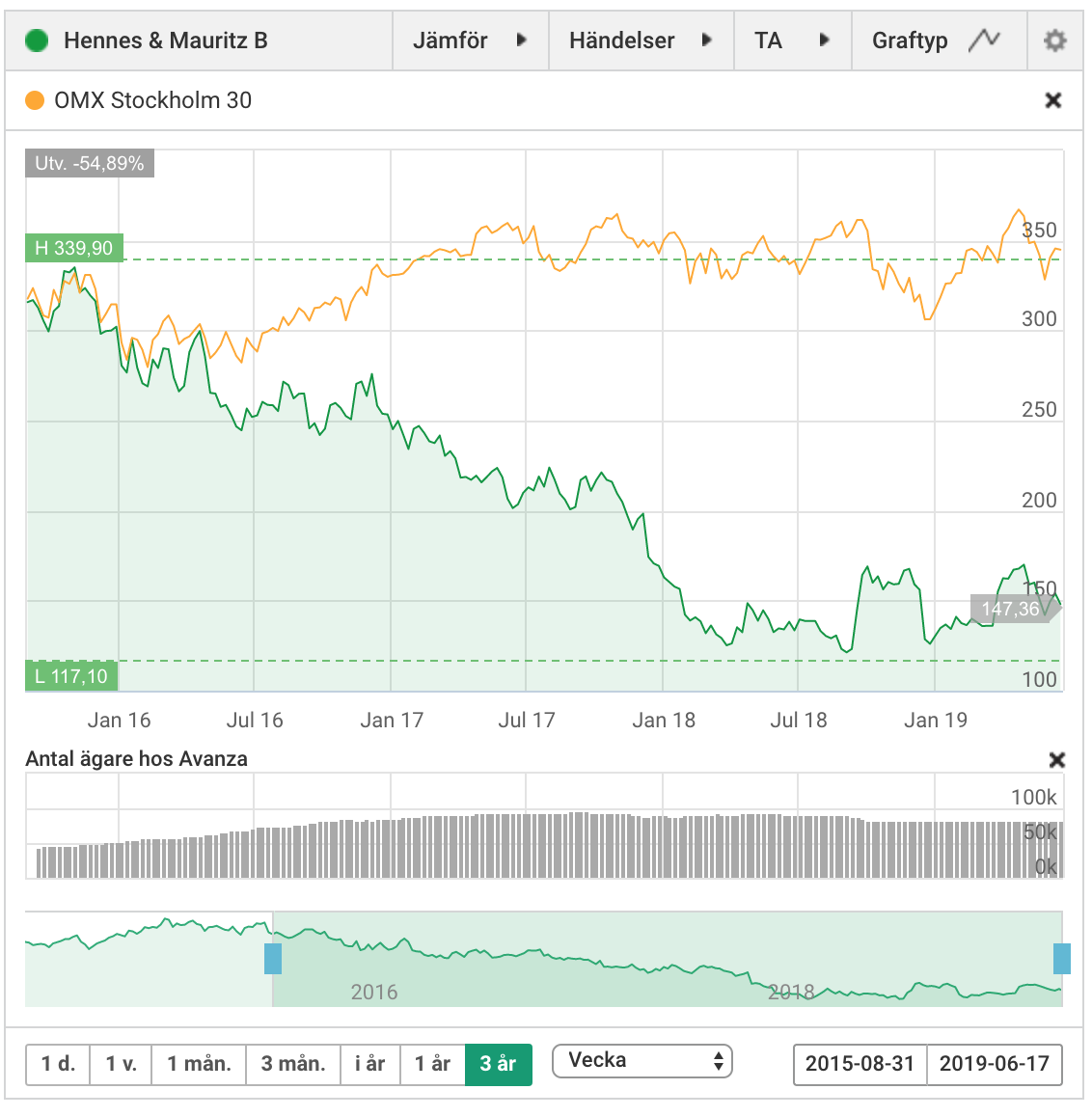Open the TA menu
This screenshot has width=1092, height=1117.
click(x=793, y=41)
